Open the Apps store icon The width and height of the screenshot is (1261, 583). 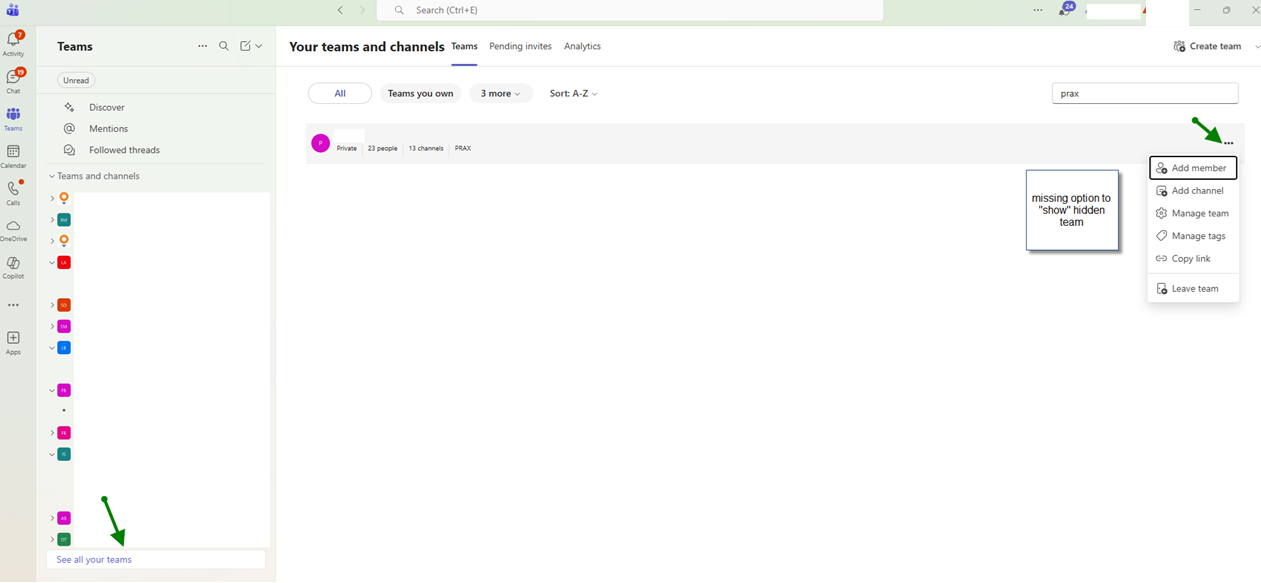[x=14, y=343]
